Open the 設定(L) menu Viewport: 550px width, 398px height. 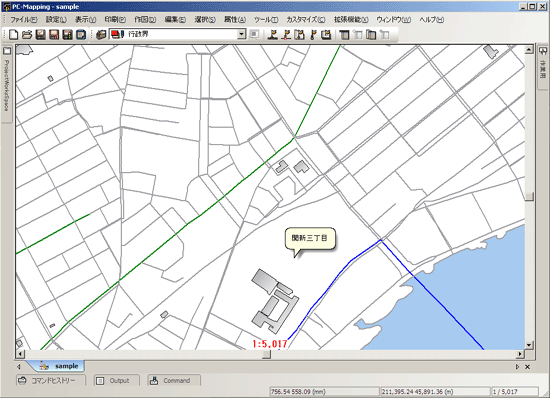pos(56,20)
